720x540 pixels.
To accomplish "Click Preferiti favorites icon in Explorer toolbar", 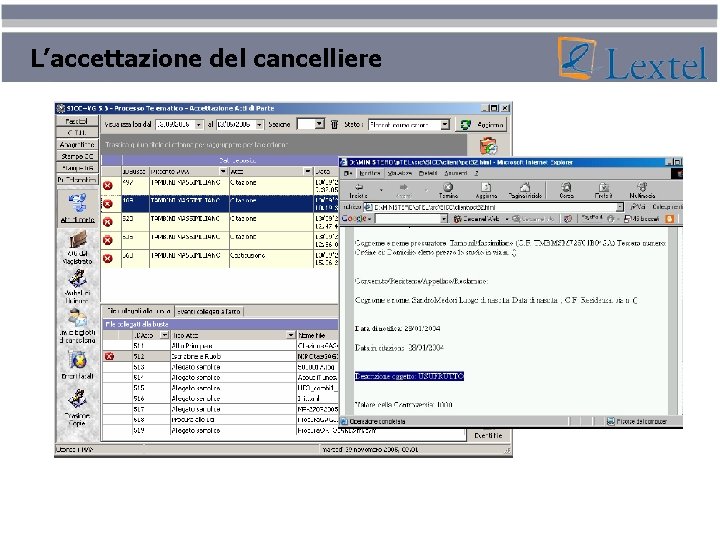I will (603, 187).
